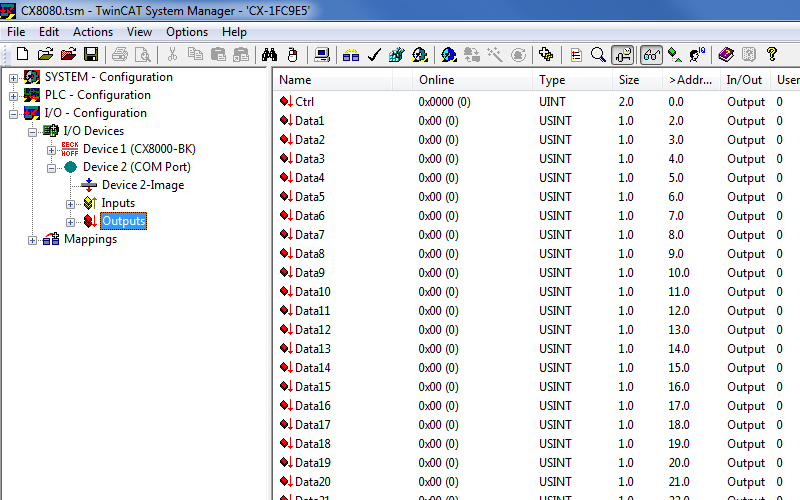Click the Generate Mappings icon
The height and width of the screenshot is (500, 800).
coord(351,54)
